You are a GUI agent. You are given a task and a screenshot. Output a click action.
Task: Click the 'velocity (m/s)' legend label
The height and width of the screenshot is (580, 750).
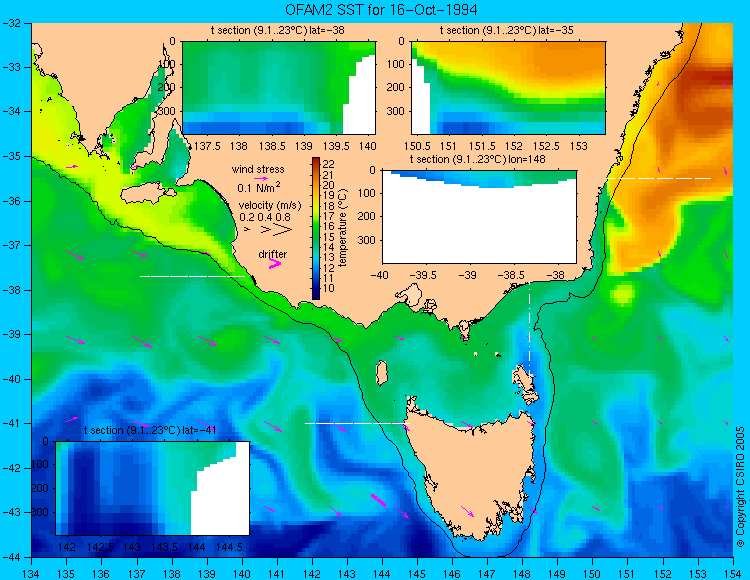[270, 206]
